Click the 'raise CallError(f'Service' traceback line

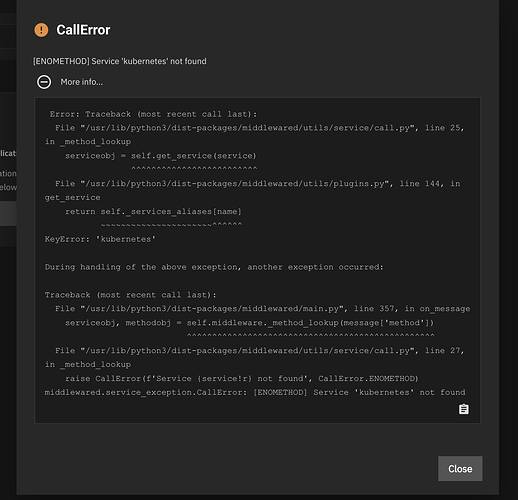tap(242, 379)
